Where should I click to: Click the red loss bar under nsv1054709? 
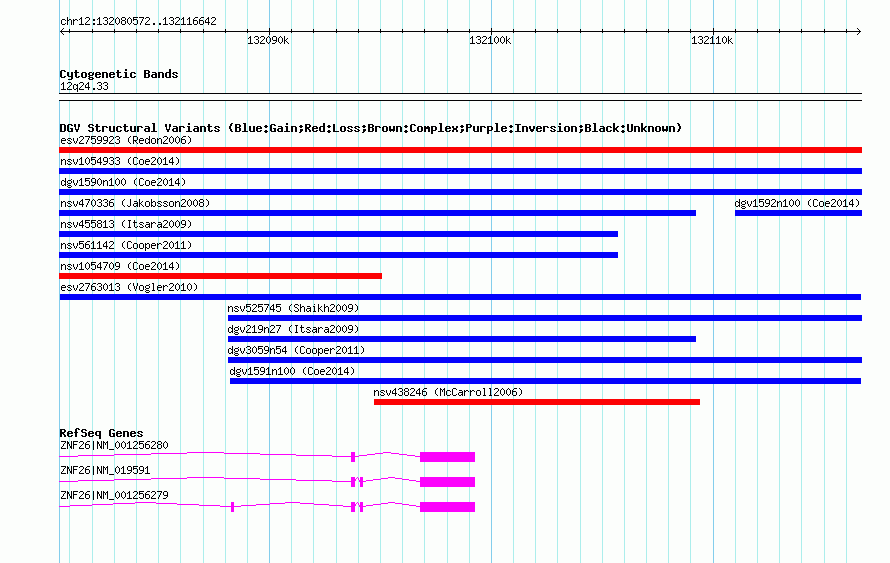point(220,276)
